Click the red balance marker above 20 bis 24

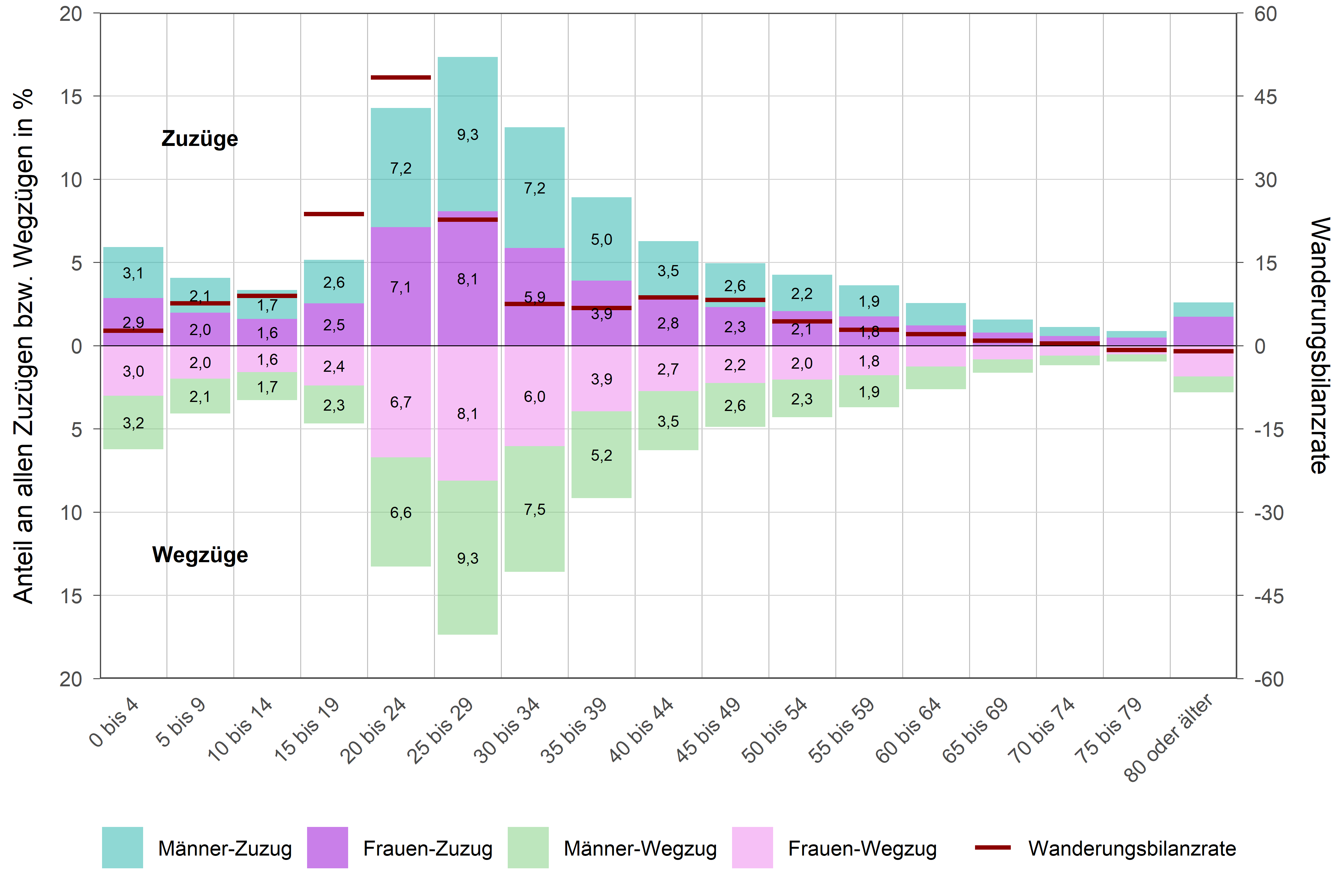401,77
